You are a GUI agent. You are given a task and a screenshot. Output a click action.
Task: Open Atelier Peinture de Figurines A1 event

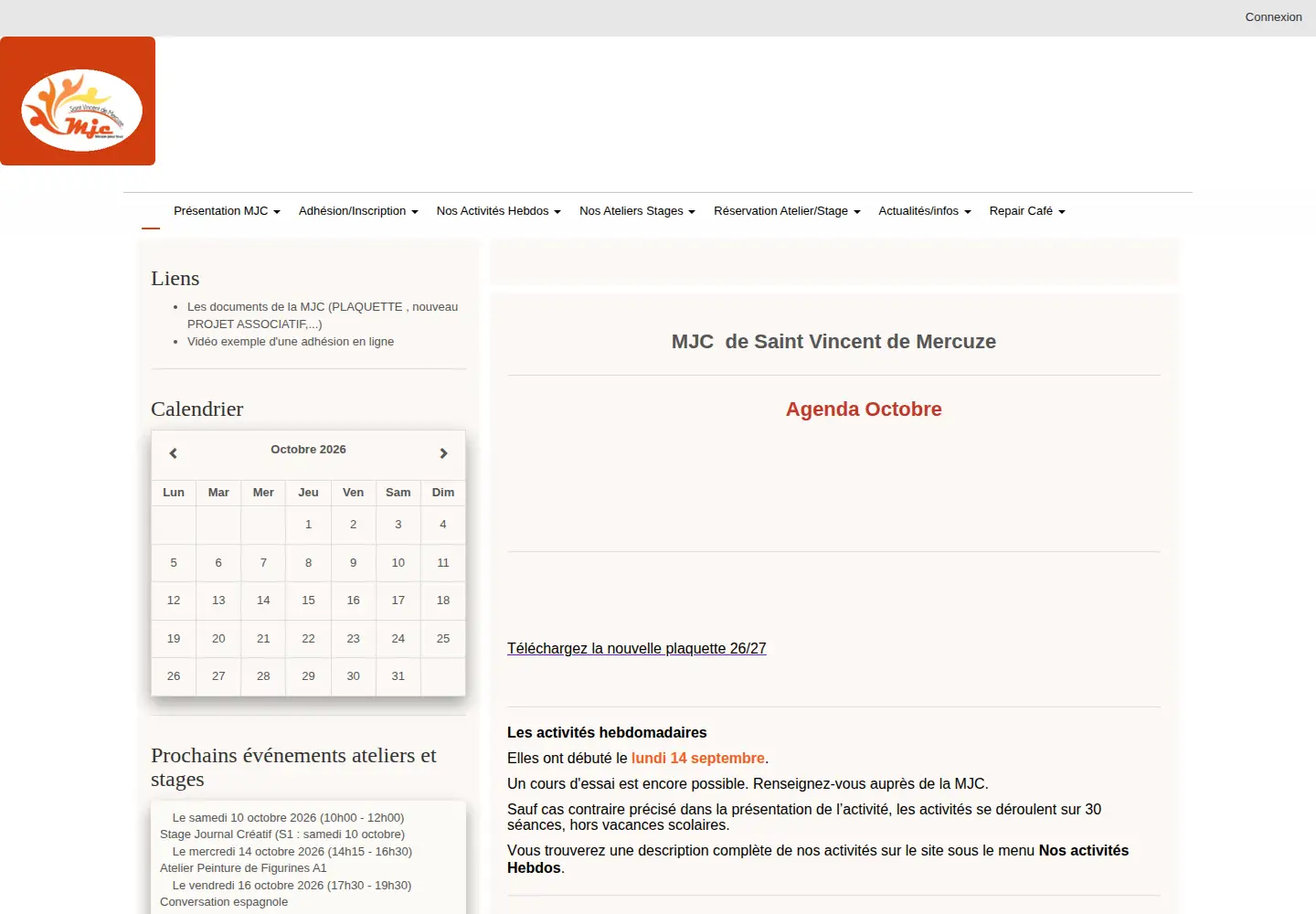click(x=243, y=868)
